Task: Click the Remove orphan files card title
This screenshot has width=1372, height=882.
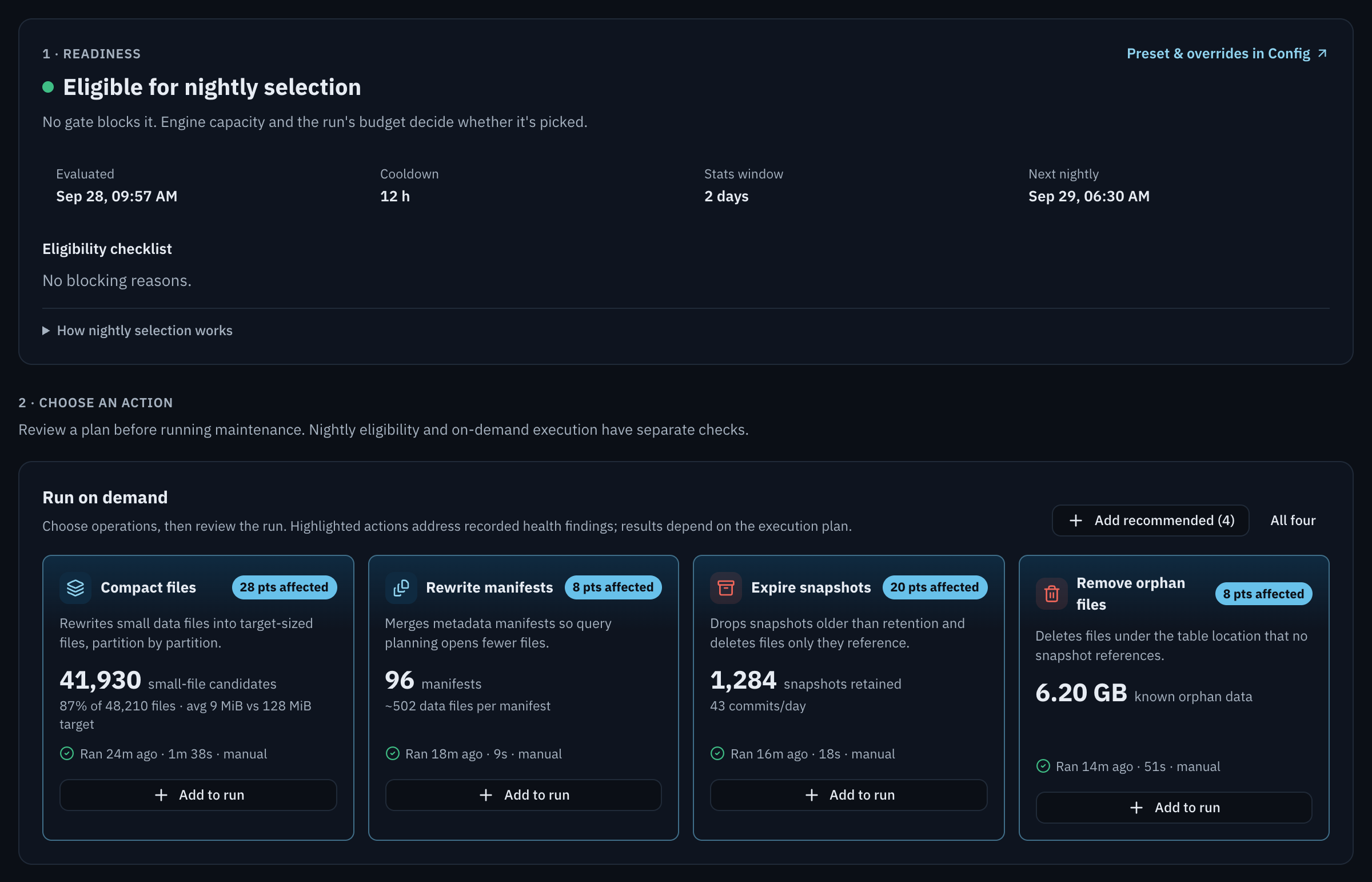Action: pyautogui.click(x=1131, y=594)
